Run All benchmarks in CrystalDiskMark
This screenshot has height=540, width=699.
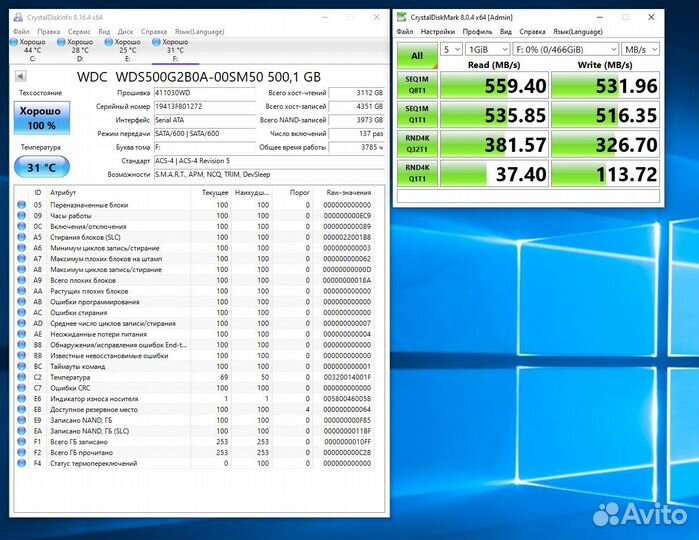(417, 56)
